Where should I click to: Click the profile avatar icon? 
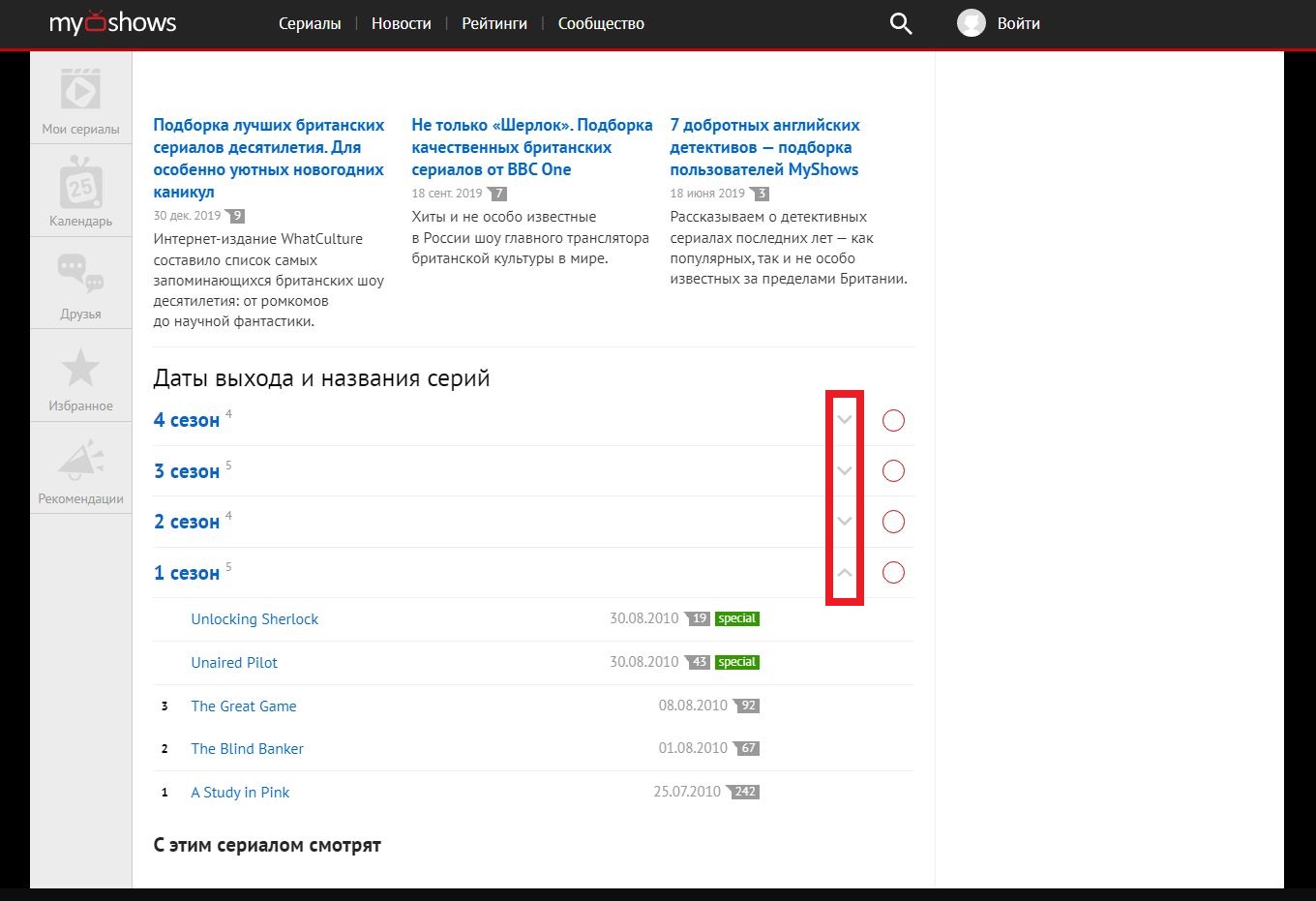971,22
